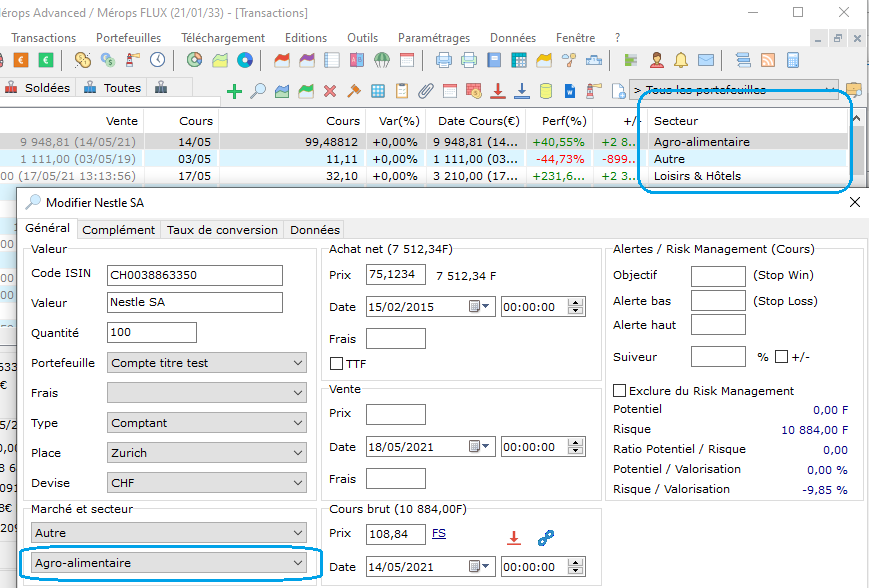Open the market dropdown showing Autre

168,533
